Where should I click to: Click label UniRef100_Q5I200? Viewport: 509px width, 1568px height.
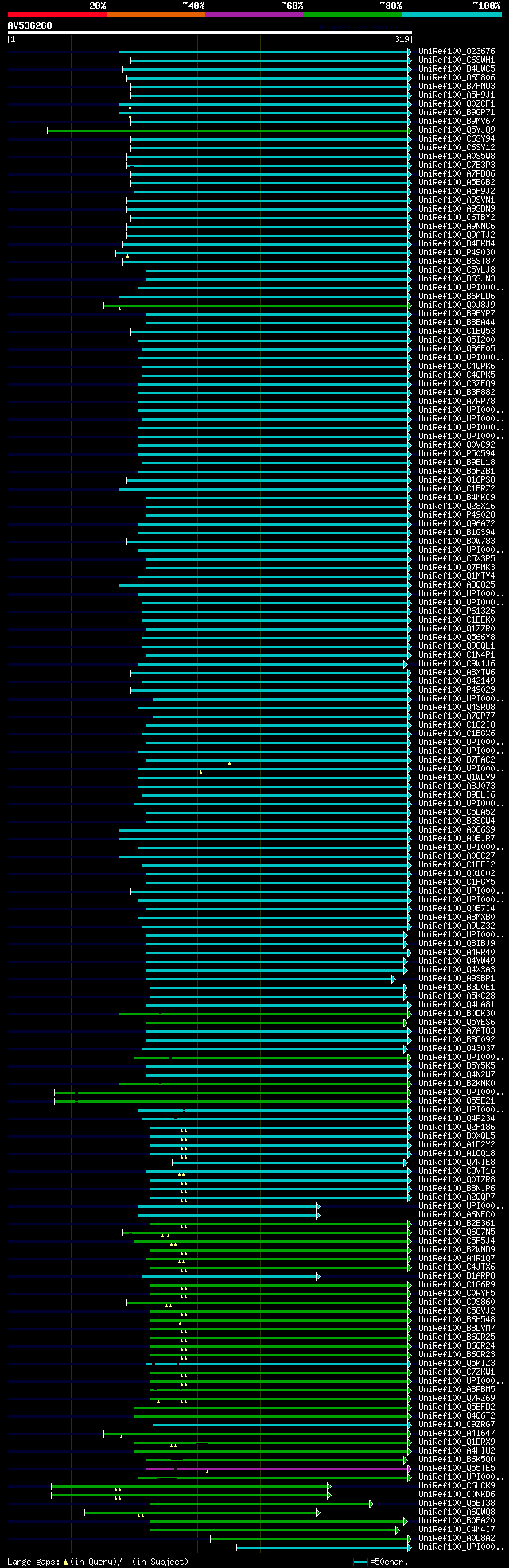tap(457, 340)
